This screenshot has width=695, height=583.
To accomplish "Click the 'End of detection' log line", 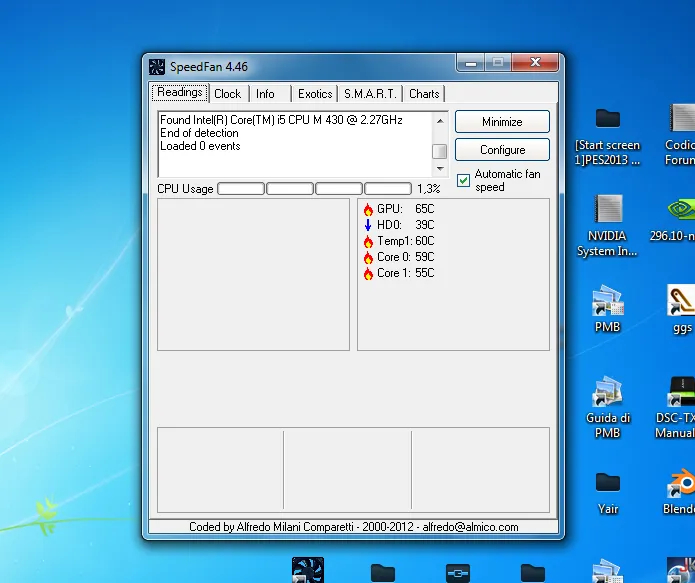I will 199,133.
